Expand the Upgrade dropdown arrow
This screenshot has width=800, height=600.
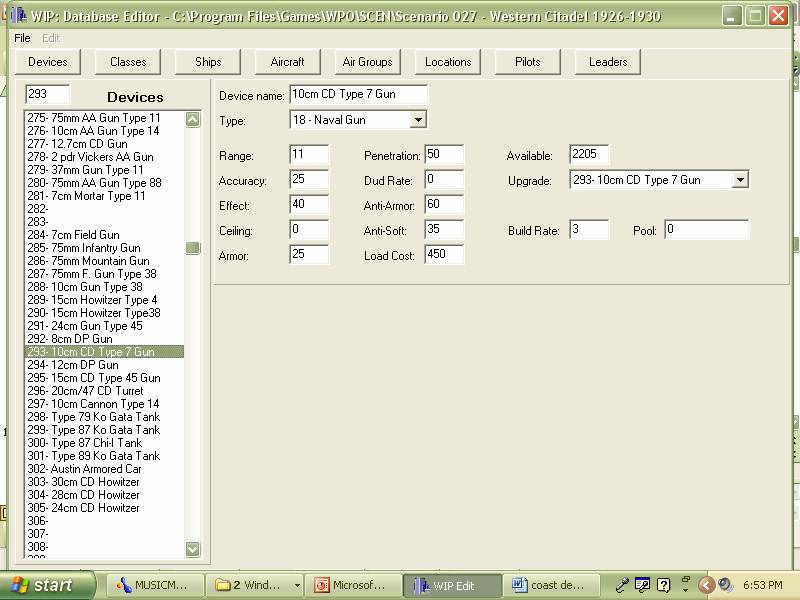click(740, 180)
